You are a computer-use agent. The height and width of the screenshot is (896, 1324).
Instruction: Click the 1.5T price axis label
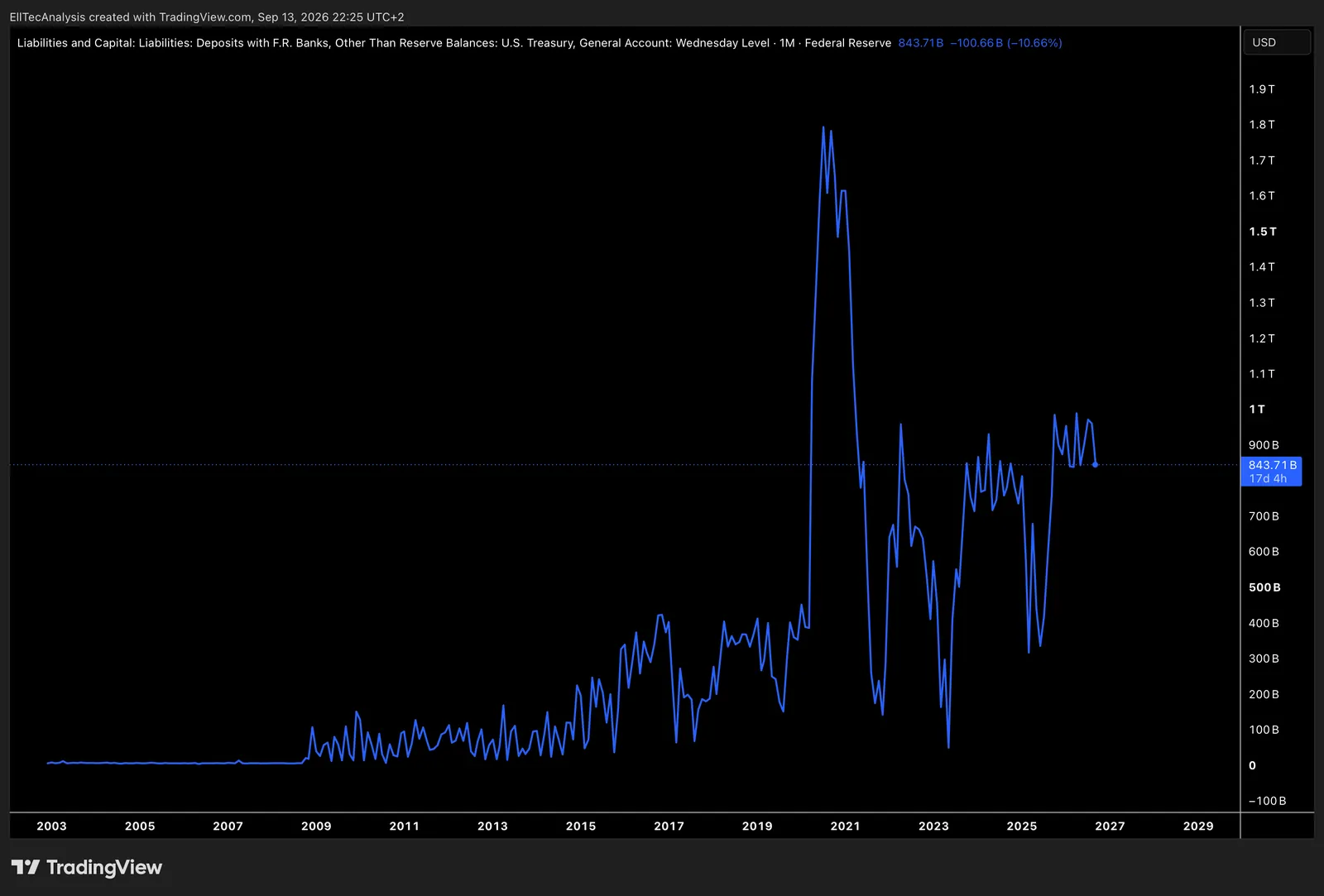point(1263,232)
